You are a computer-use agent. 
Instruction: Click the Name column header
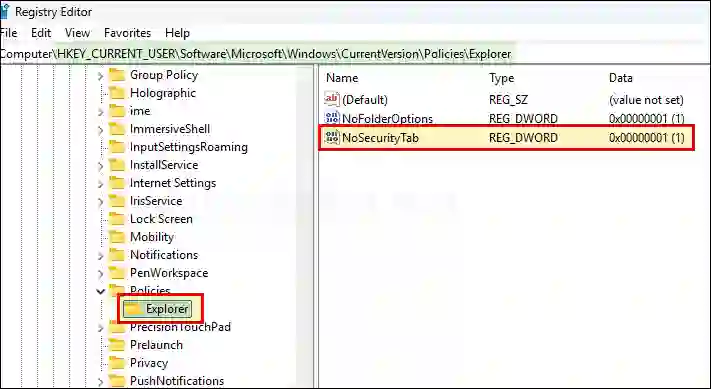click(x=342, y=78)
